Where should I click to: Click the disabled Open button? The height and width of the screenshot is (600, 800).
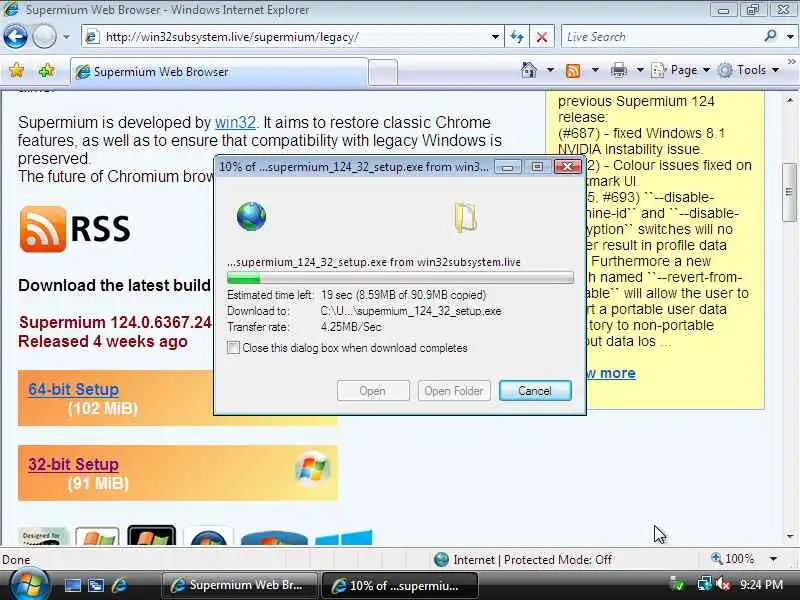click(x=373, y=391)
